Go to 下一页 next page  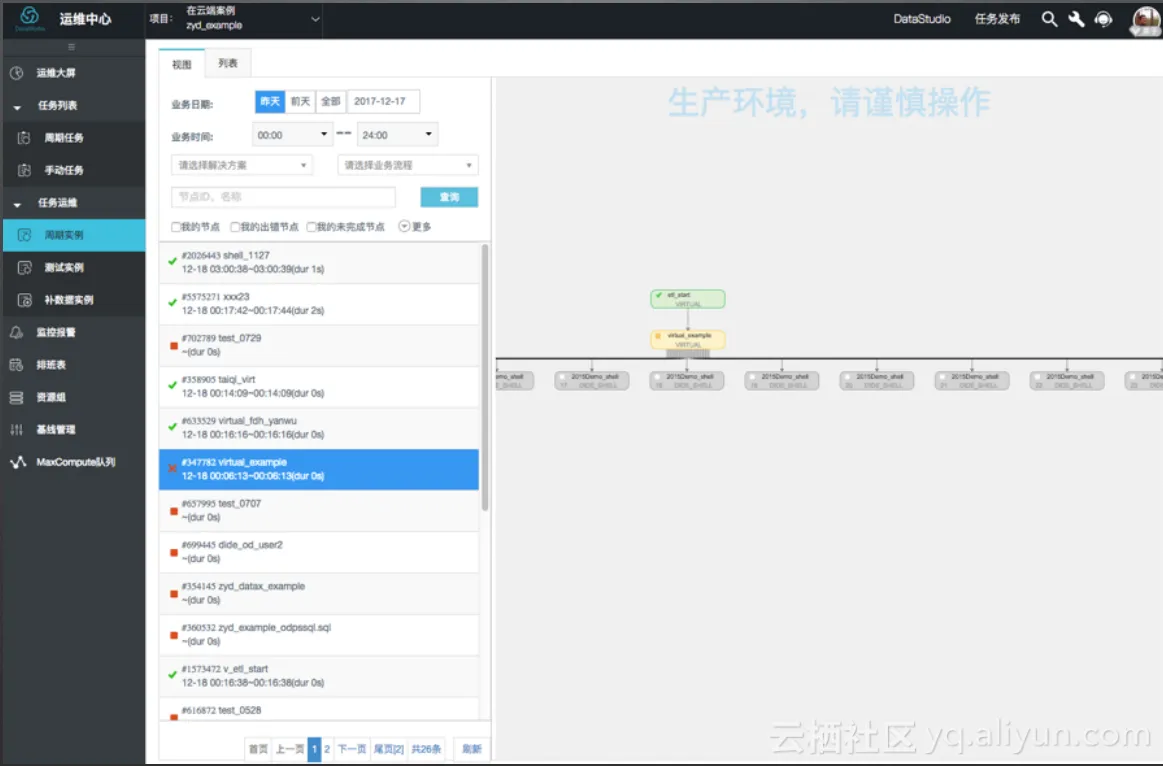pos(352,749)
